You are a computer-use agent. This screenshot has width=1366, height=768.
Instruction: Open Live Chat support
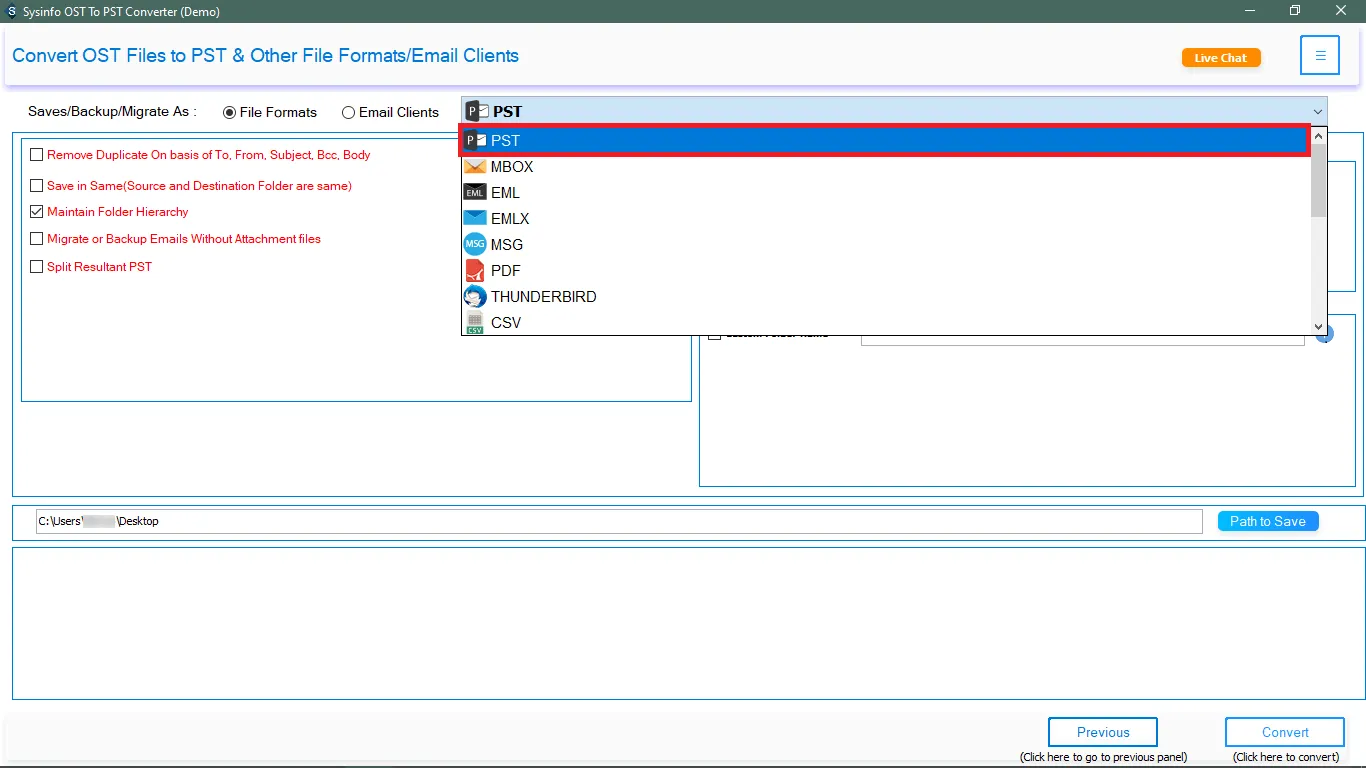coord(1221,58)
